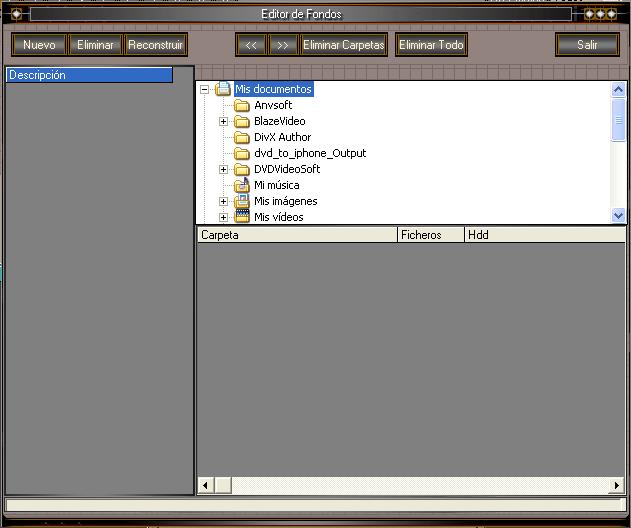Image resolution: width=631 pixels, height=528 pixels.
Task: Click the Mis imágenes pictures folder icon
Action: point(242,201)
